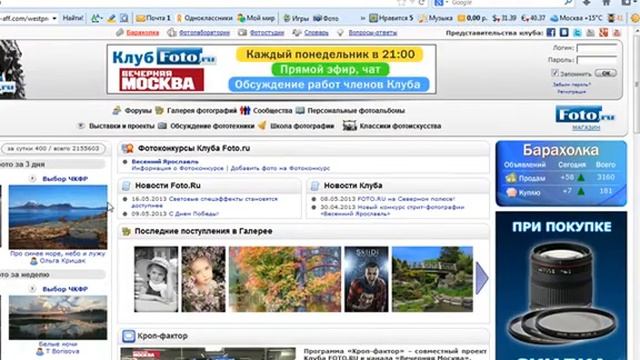Follow the red Барахолка top link

tap(142, 33)
